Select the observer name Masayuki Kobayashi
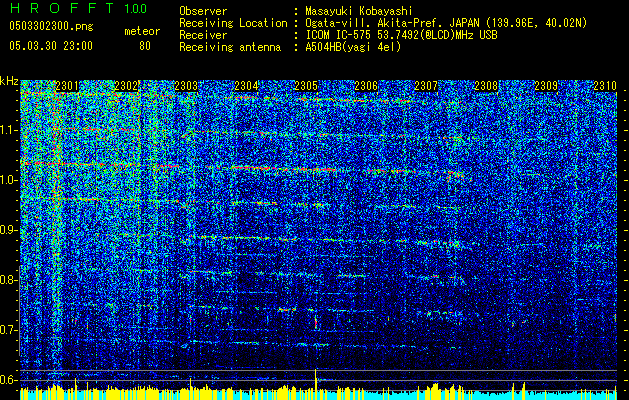 [359, 11]
